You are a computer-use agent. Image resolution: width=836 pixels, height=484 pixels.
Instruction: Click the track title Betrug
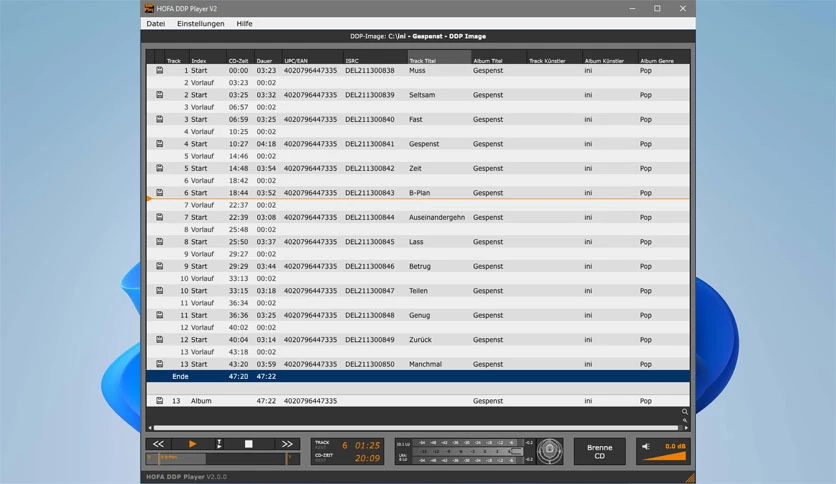pyautogui.click(x=420, y=267)
